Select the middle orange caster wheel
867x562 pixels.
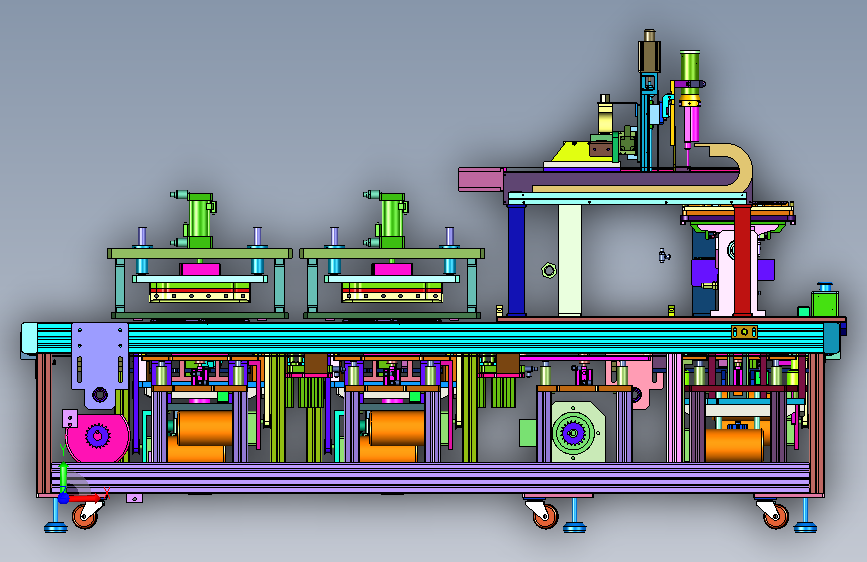[546, 516]
